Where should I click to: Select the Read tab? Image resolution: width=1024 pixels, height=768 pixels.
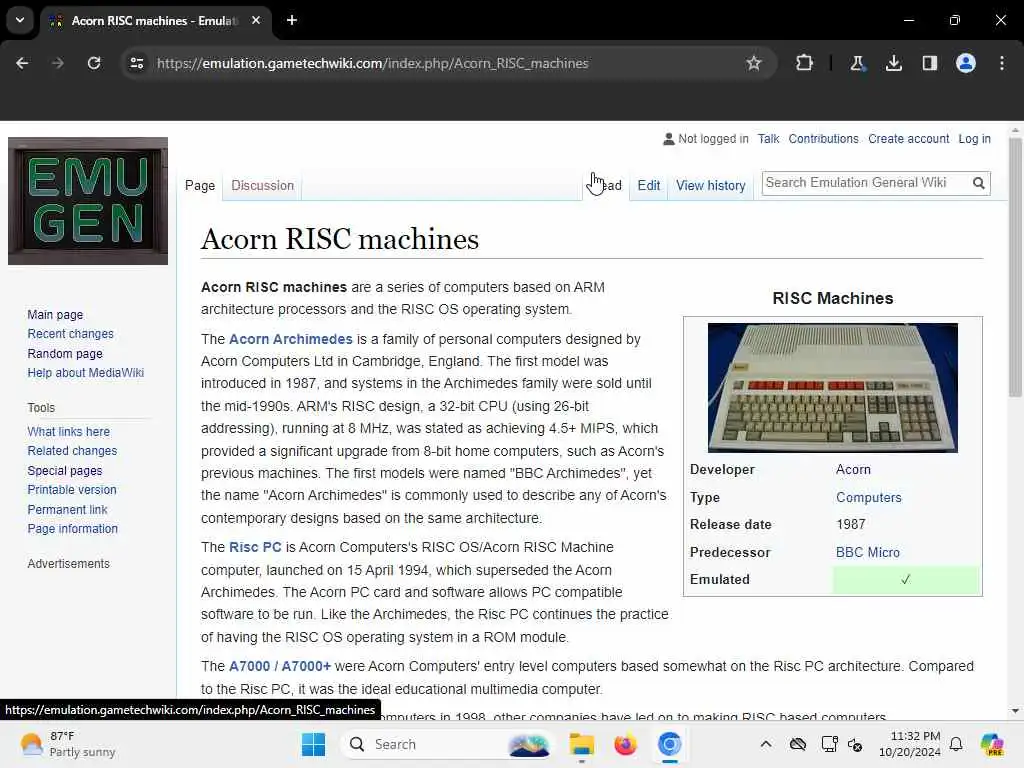(x=605, y=185)
